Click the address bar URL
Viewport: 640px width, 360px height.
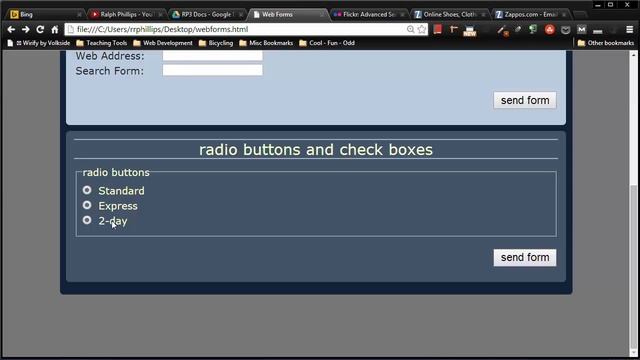pyautogui.click(x=162, y=29)
